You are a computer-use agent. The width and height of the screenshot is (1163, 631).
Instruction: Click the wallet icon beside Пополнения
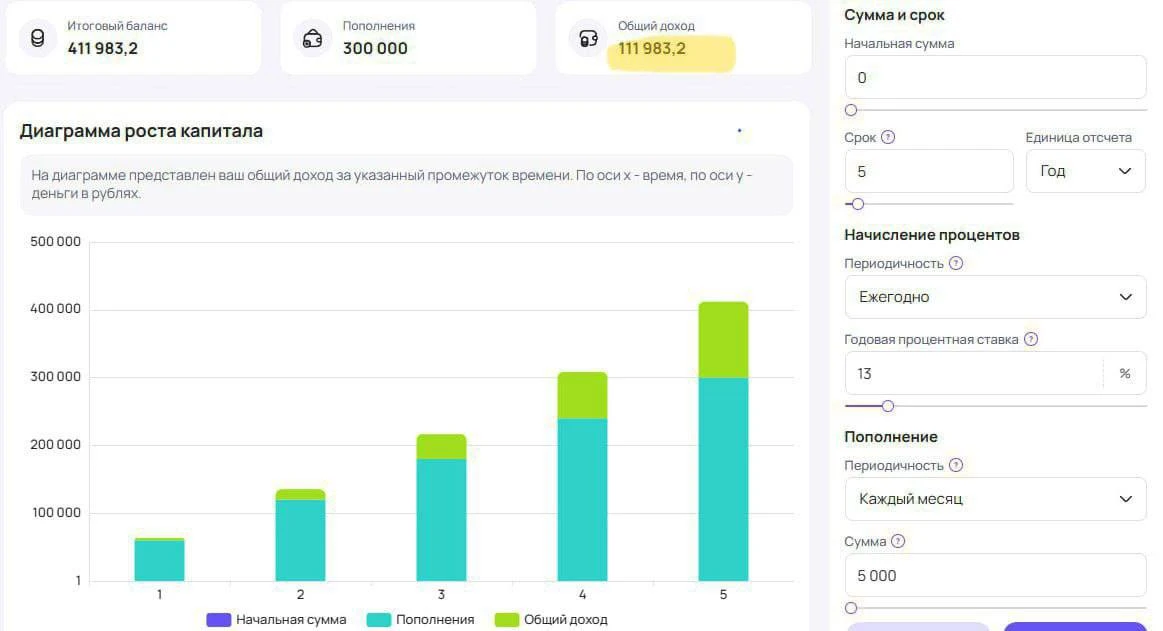(x=312, y=38)
